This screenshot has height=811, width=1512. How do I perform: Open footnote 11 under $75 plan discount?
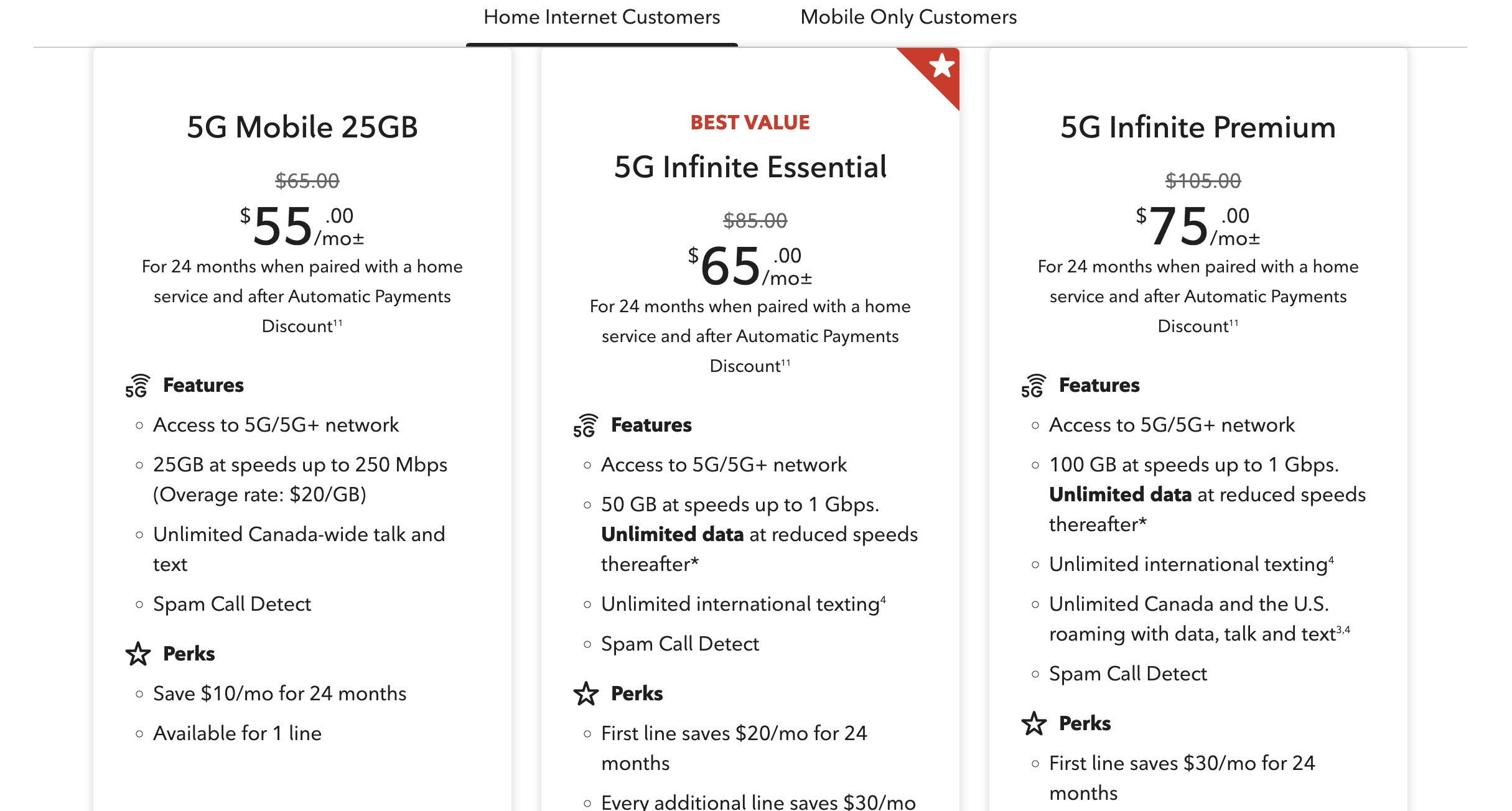coord(1234,322)
